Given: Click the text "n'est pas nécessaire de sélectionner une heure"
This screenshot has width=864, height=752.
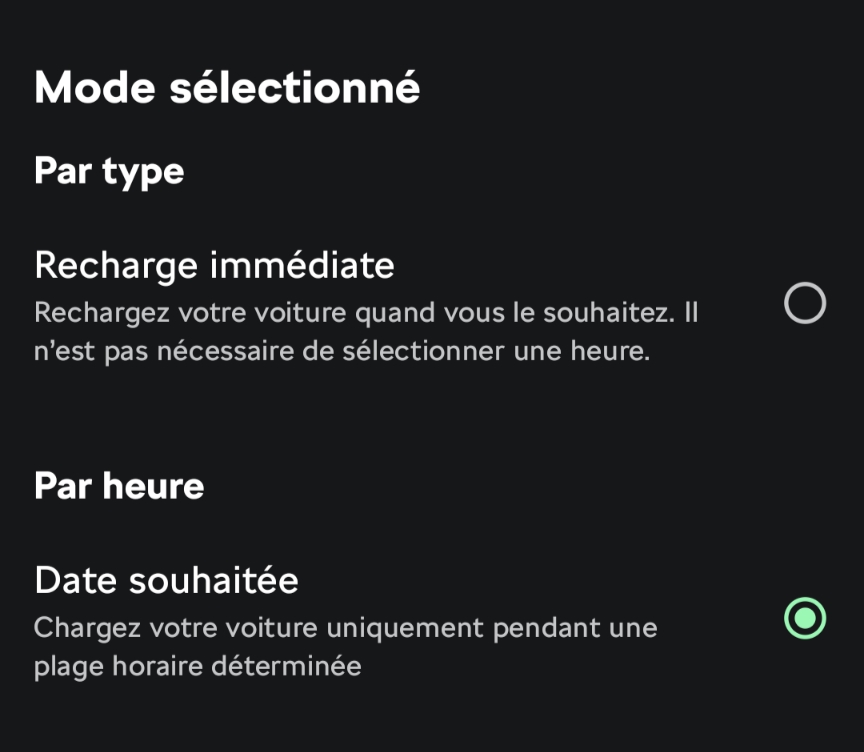Looking at the screenshot, I should click(341, 352).
